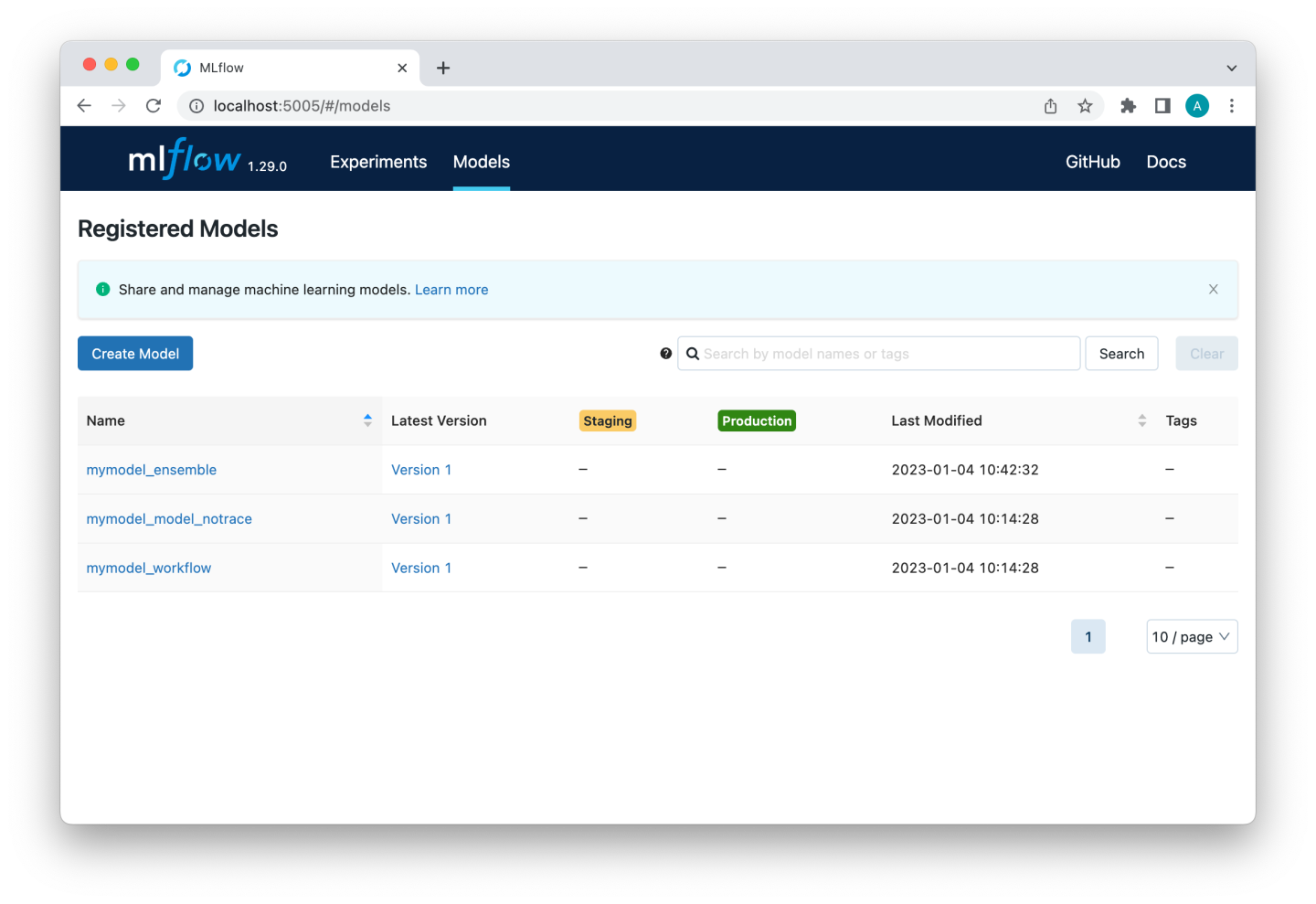This screenshot has height=904, width=1316.
Task: Open the browser extensions puzzle icon
Action: coord(1128,105)
